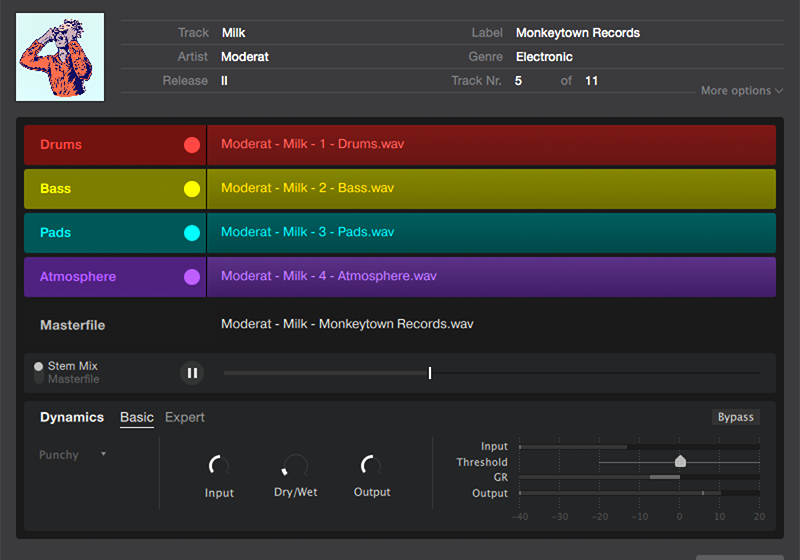
Task: Open the Punchy preset dropdown
Action: tap(72, 455)
